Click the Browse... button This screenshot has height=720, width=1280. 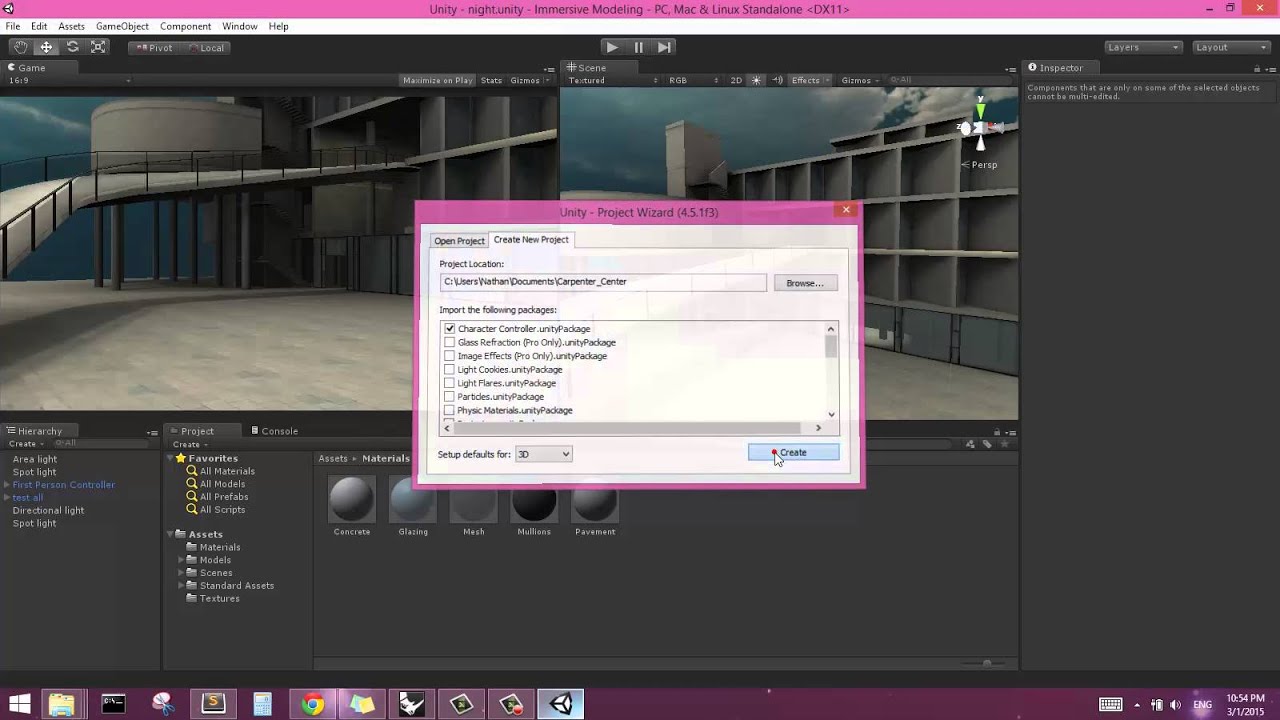point(804,283)
